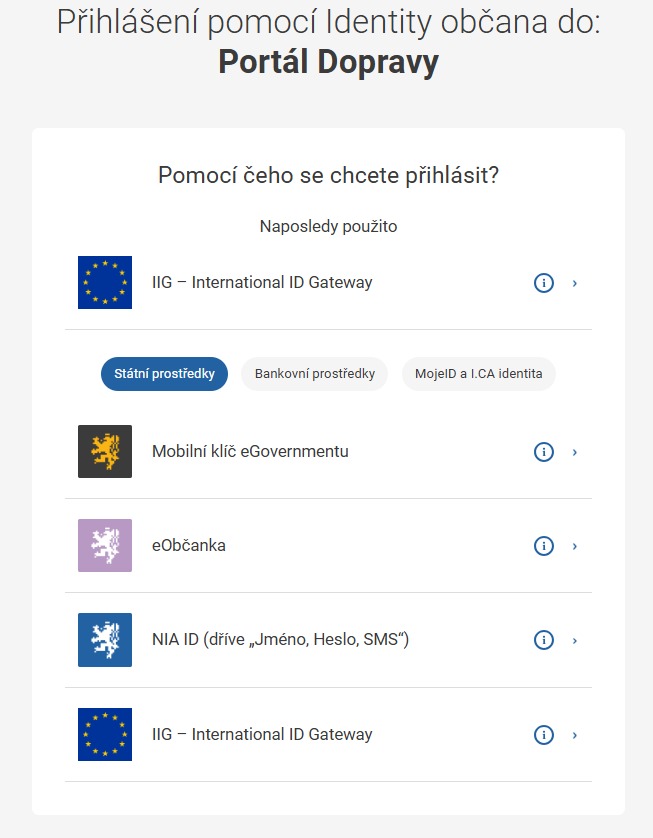
Task: Click the Mobilní klíč eGovernmentu lion icon
Action: 105,452
